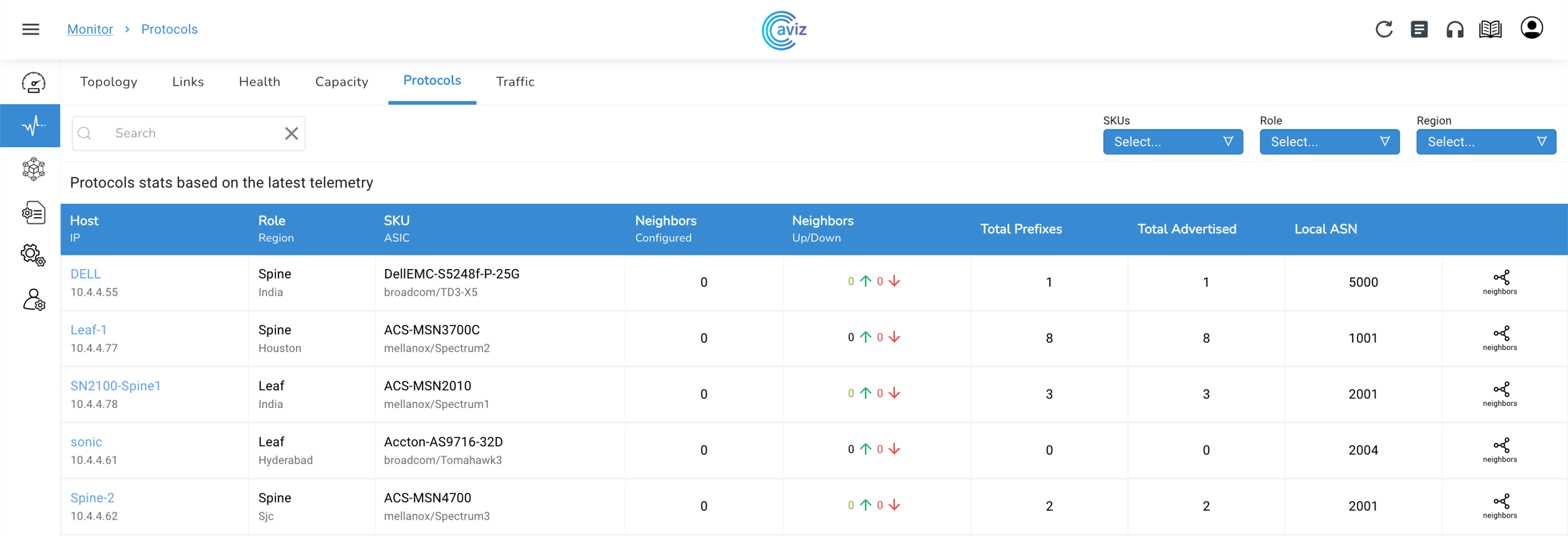Expand the Role filter dropdown
The width and height of the screenshot is (1568, 536).
point(1329,142)
